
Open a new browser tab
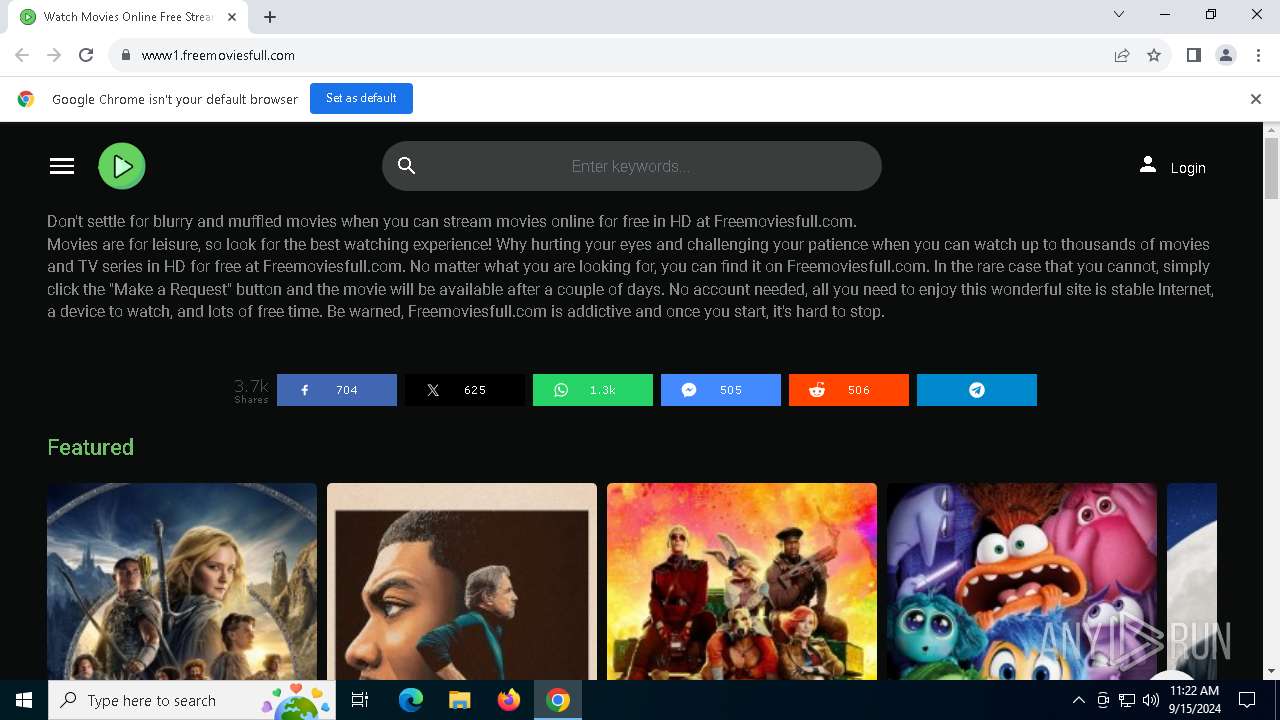(x=270, y=17)
